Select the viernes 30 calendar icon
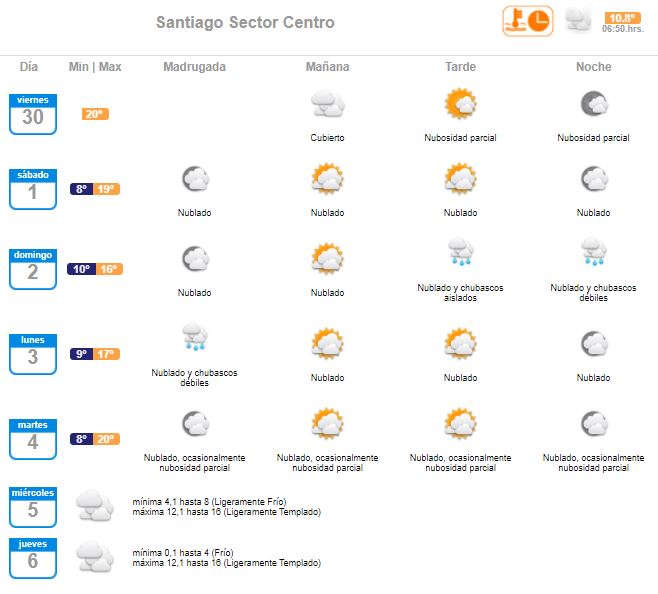 point(33,114)
